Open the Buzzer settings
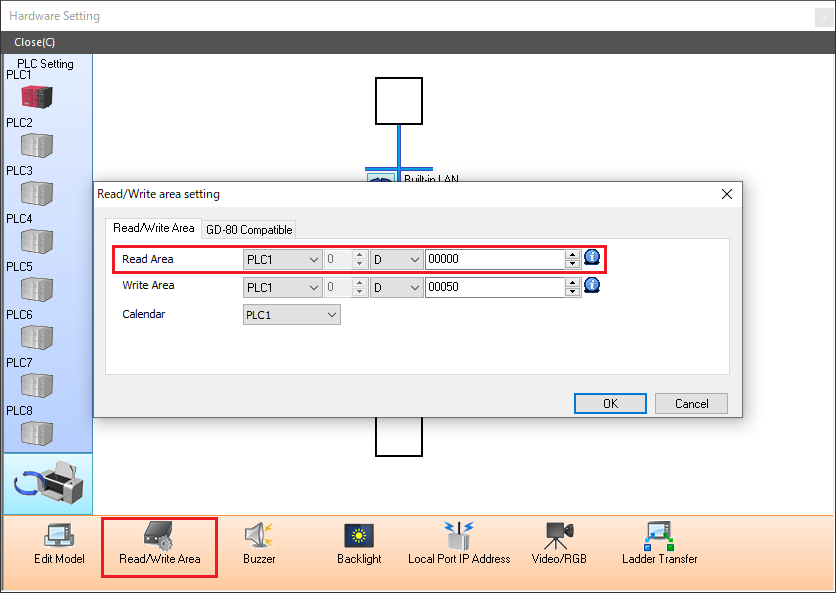The height and width of the screenshot is (593, 836). click(259, 544)
